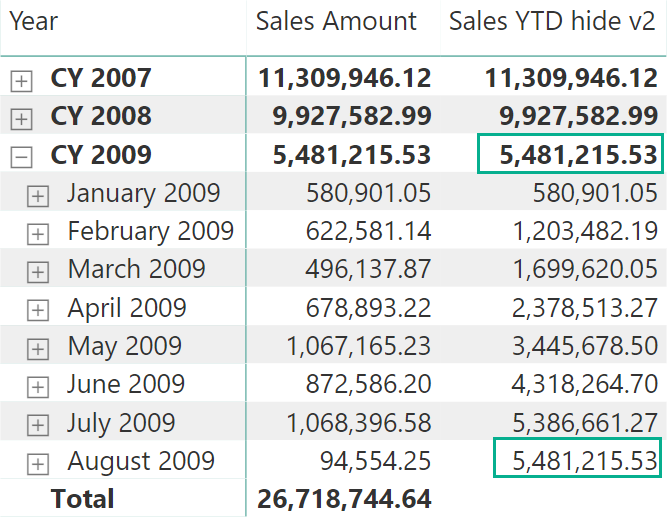This screenshot has width=667, height=517.
Task: Expand the CY 2007 row
Action: click(x=21, y=81)
